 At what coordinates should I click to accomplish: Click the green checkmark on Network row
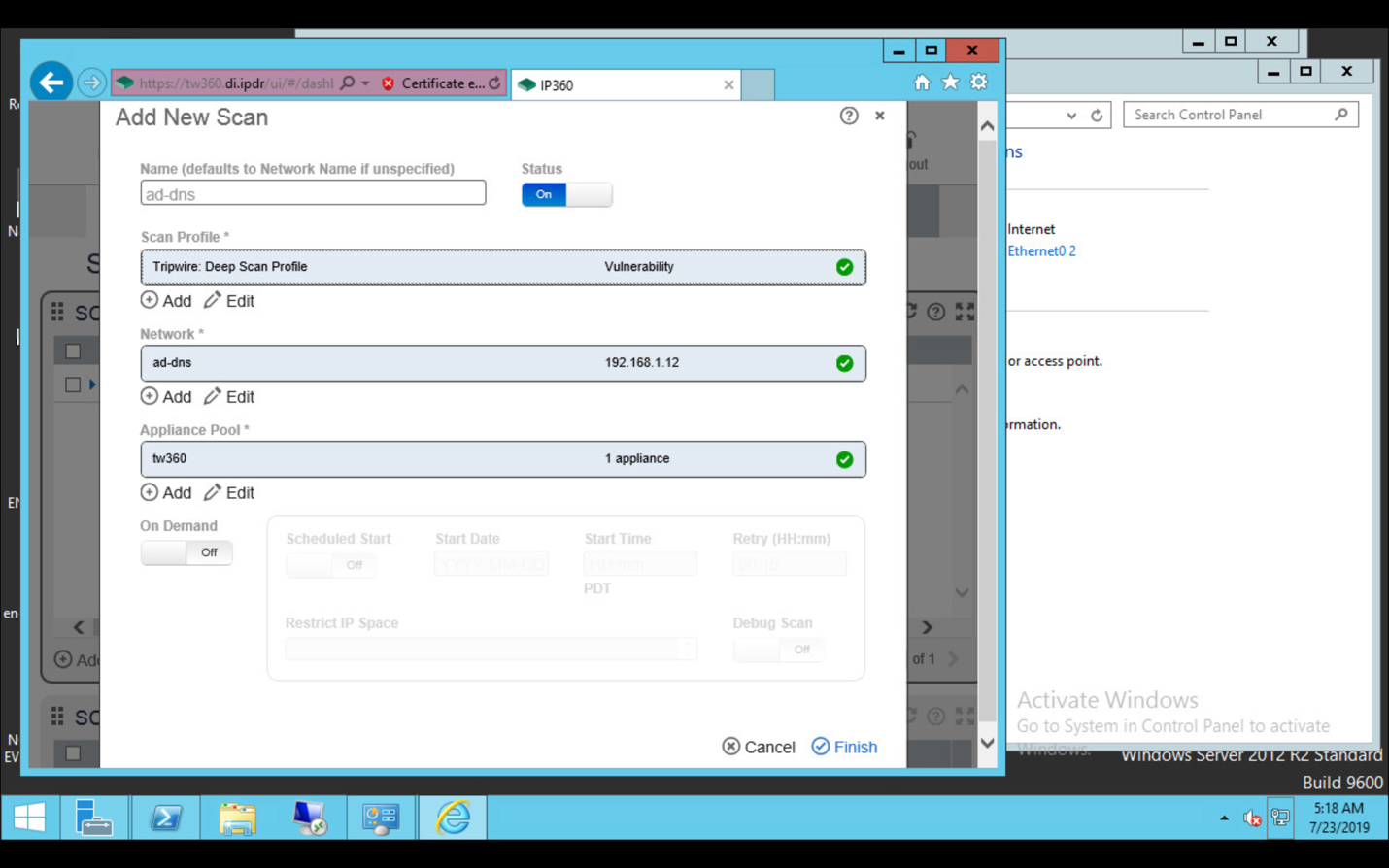click(x=844, y=363)
